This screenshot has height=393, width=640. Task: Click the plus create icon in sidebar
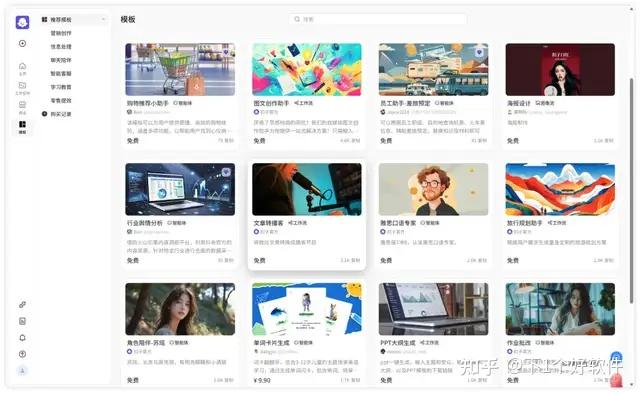tap(22, 43)
